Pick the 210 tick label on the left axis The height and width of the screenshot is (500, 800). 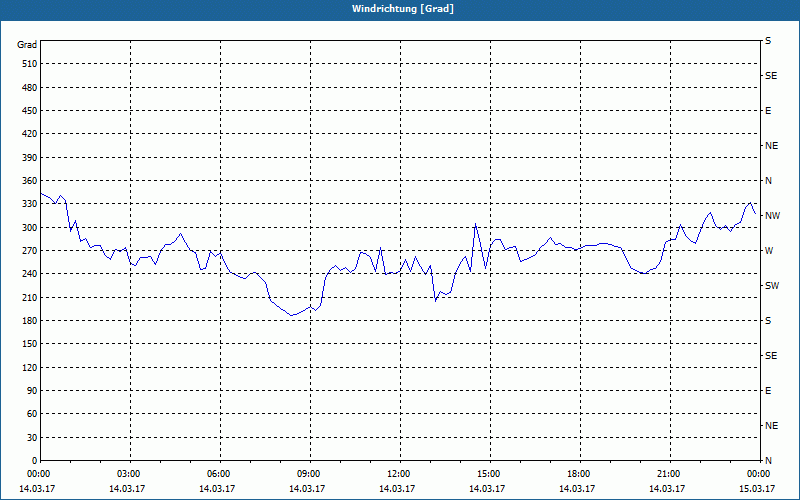pos(29,297)
